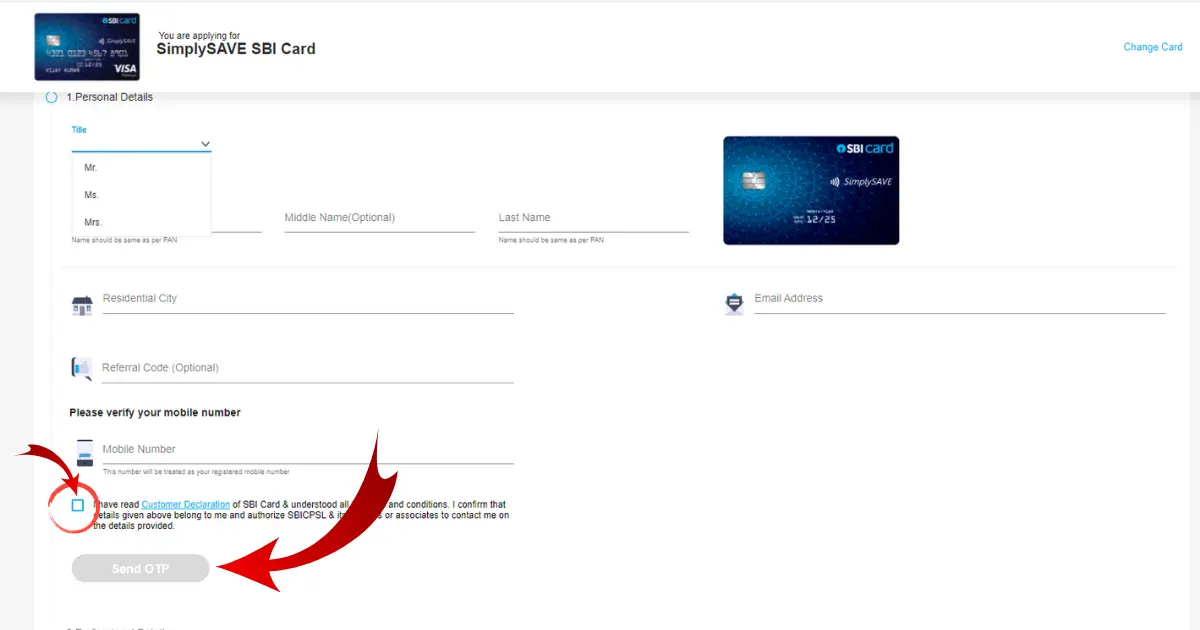
Task: Click the house icon beside Residential City
Action: [x=82, y=305]
